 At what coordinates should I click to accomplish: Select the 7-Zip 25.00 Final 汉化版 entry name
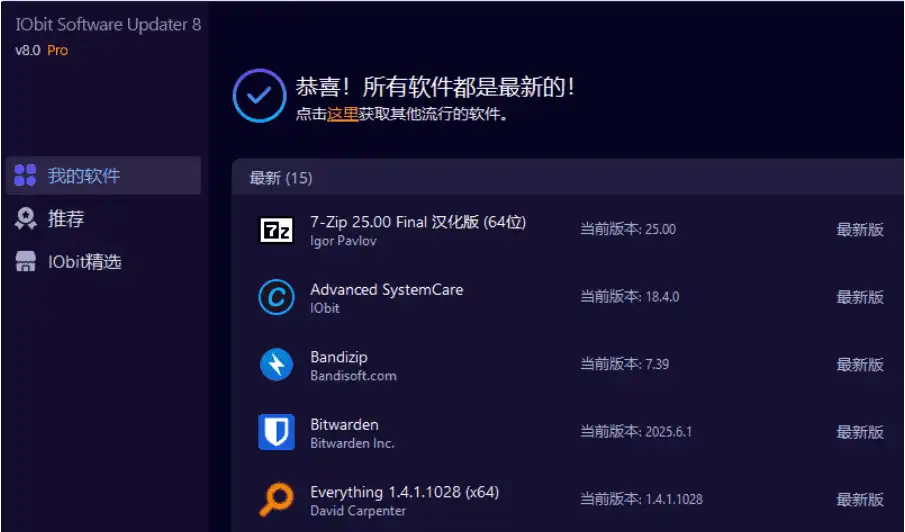click(418, 222)
